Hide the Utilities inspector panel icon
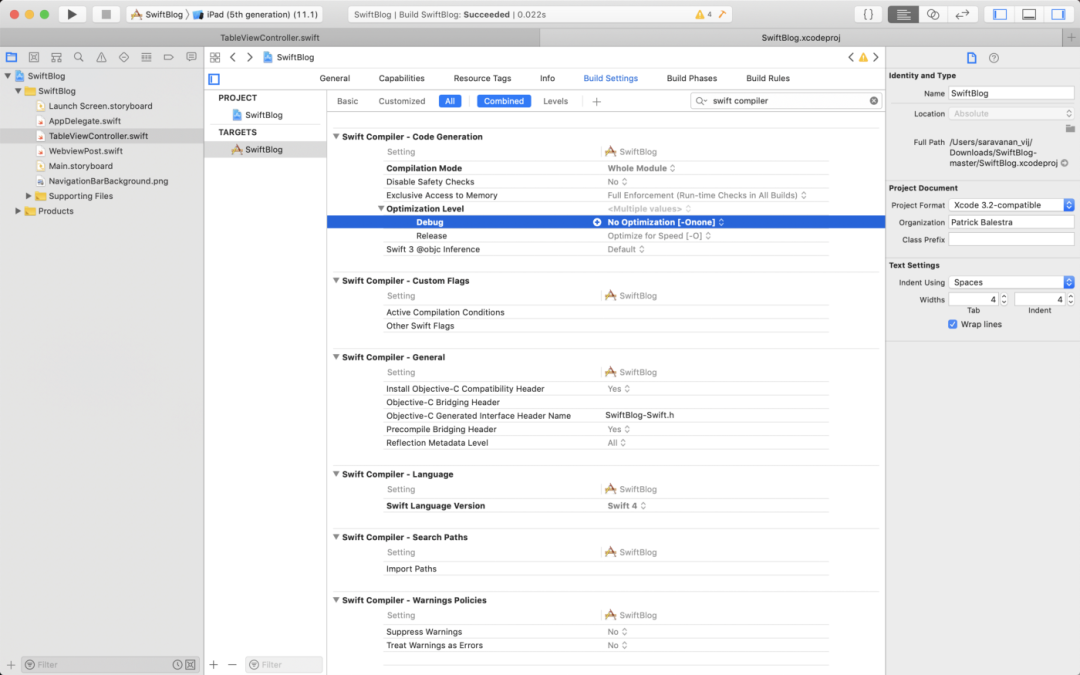The height and width of the screenshot is (675, 1080). [x=1059, y=14]
